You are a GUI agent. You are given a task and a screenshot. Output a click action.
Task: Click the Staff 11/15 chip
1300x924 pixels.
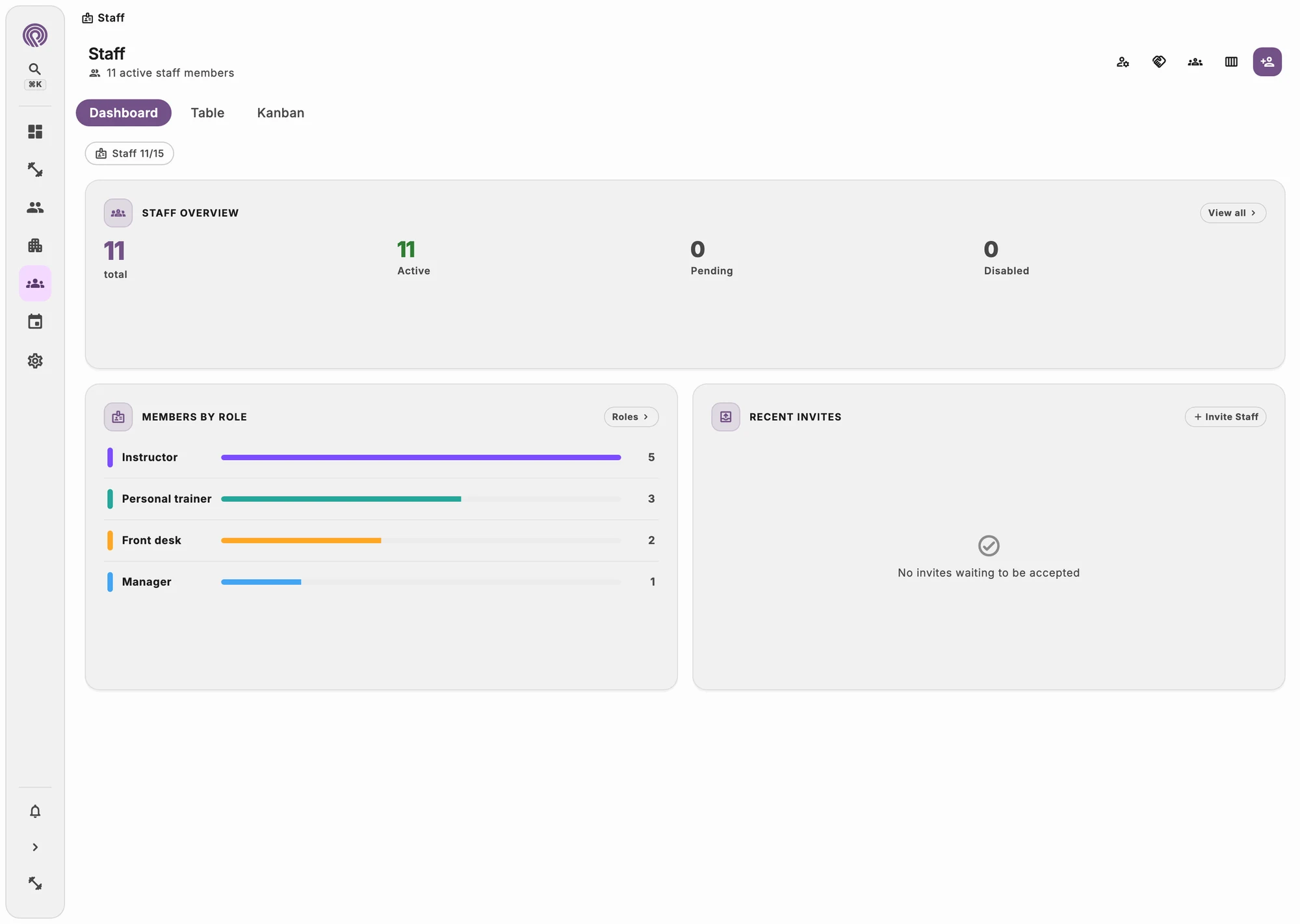coord(129,153)
